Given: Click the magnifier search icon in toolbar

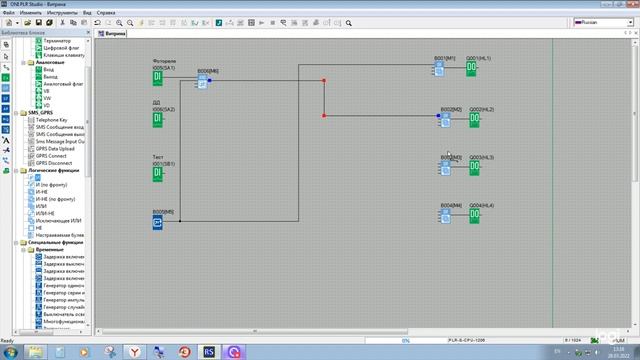Looking at the screenshot, I should [349, 23].
